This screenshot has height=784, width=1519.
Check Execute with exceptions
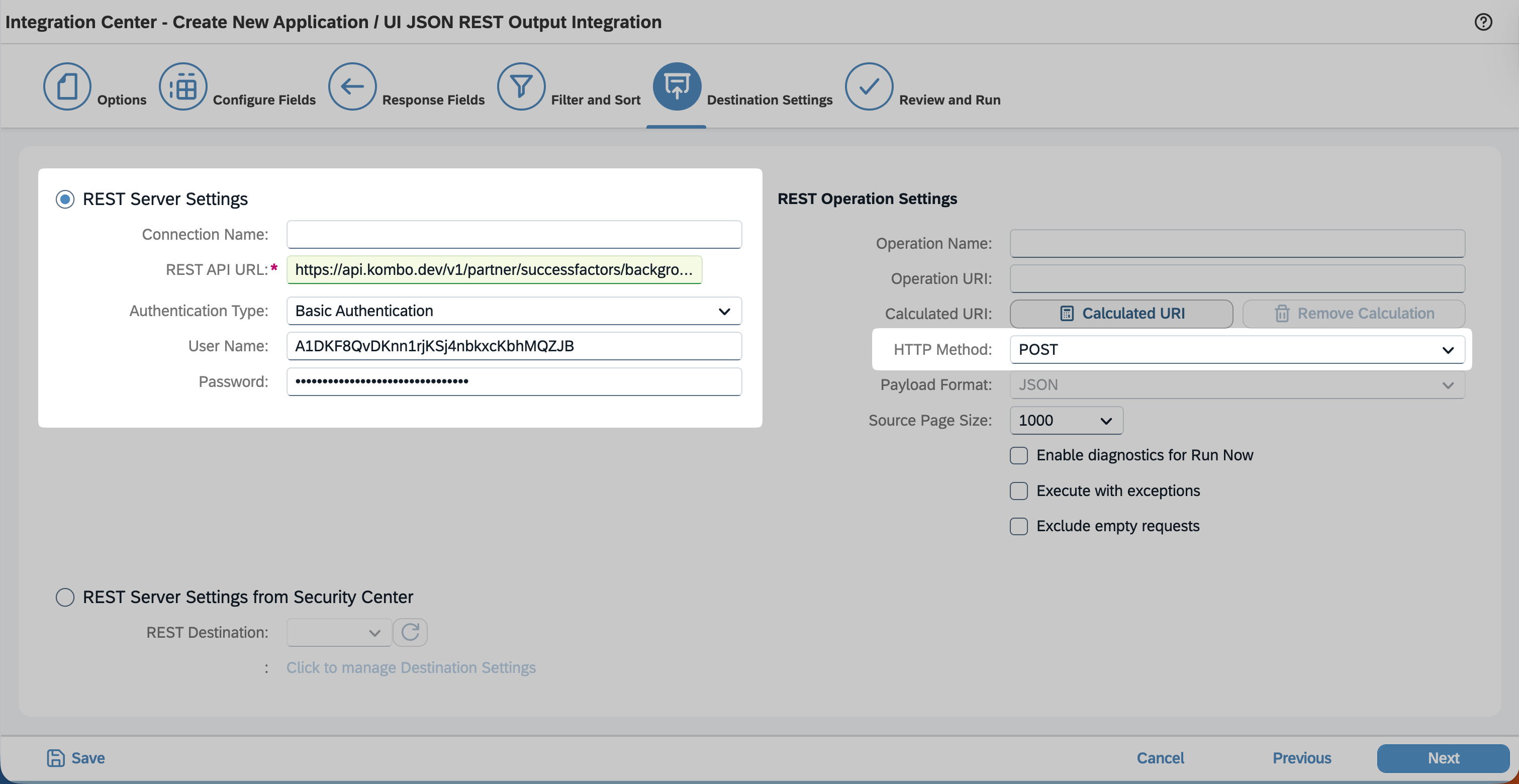tap(1018, 491)
